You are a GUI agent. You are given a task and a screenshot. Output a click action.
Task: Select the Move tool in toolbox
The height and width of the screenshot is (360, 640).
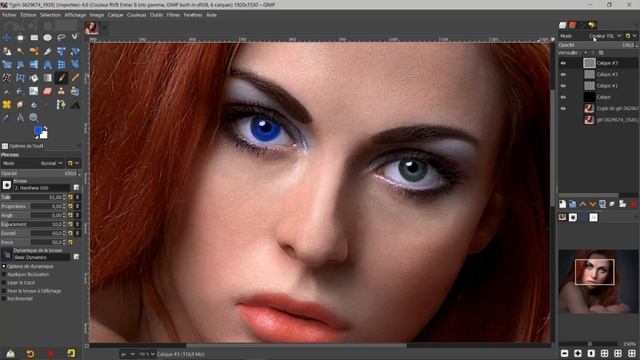coord(7,38)
